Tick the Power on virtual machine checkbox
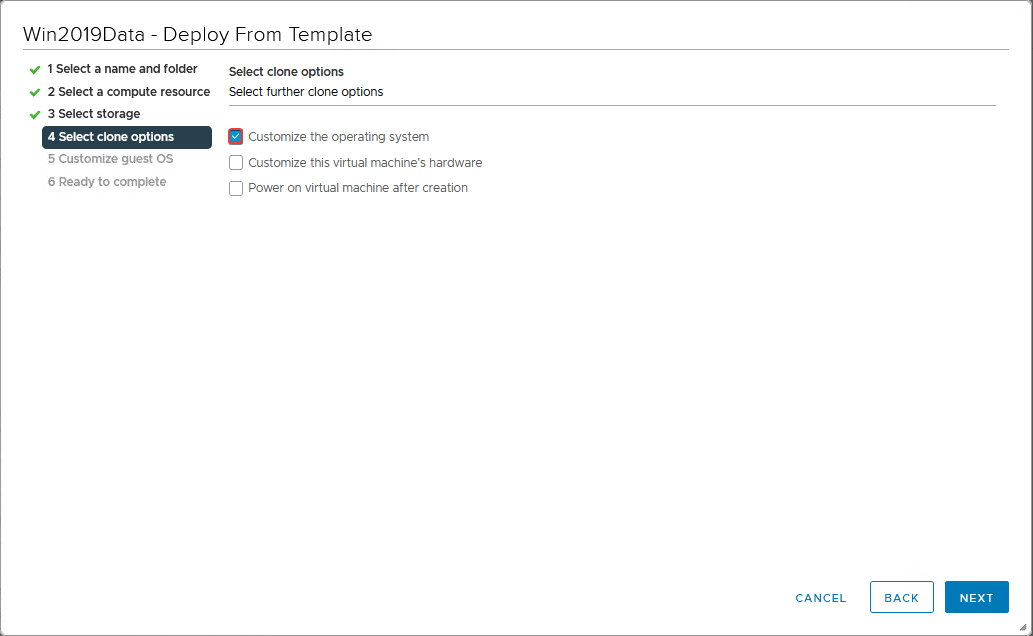Image resolution: width=1033 pixels, height=636 pixels. pos(236,188)
